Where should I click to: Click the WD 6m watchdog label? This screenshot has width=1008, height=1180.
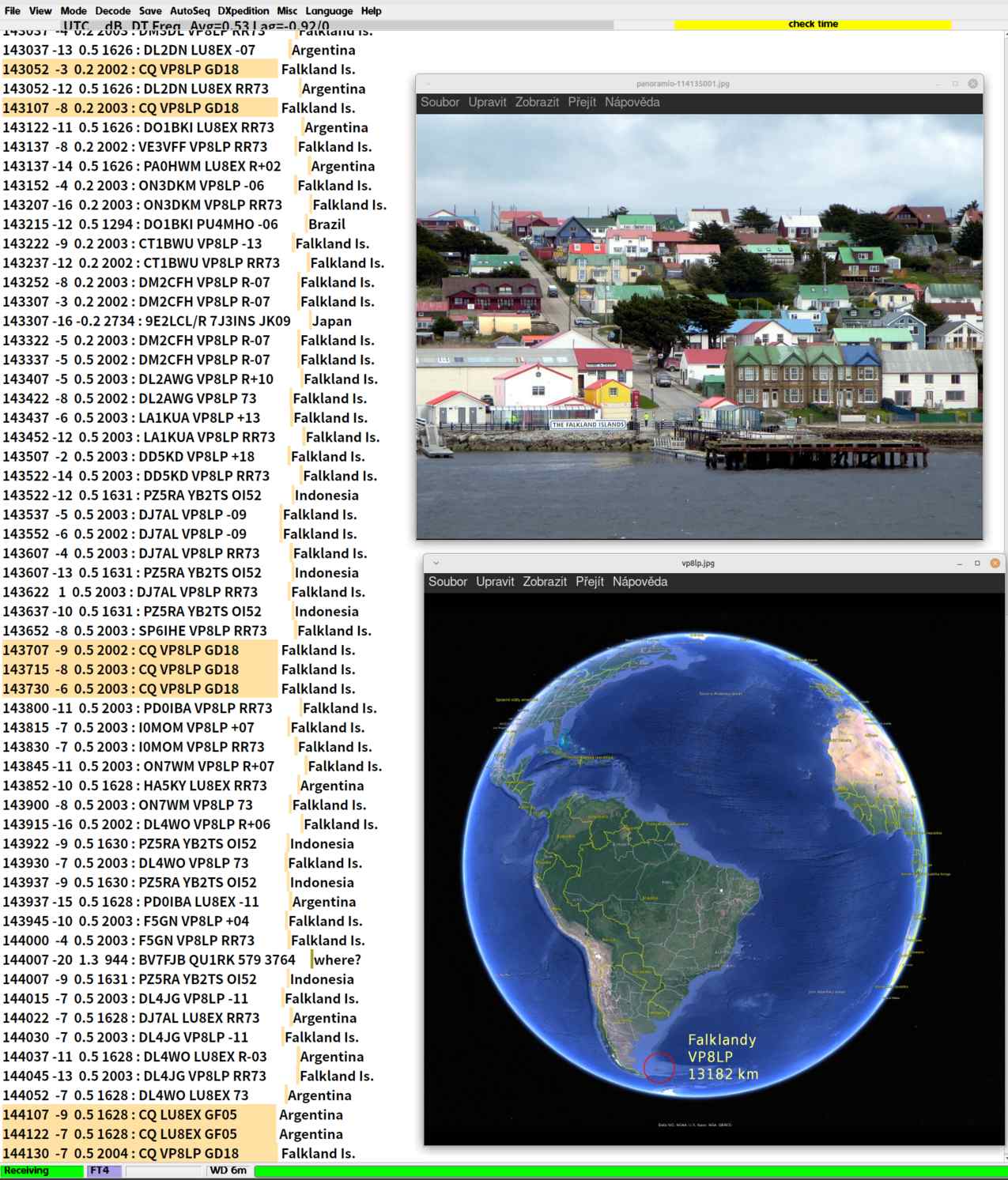tap(228, 1171)
